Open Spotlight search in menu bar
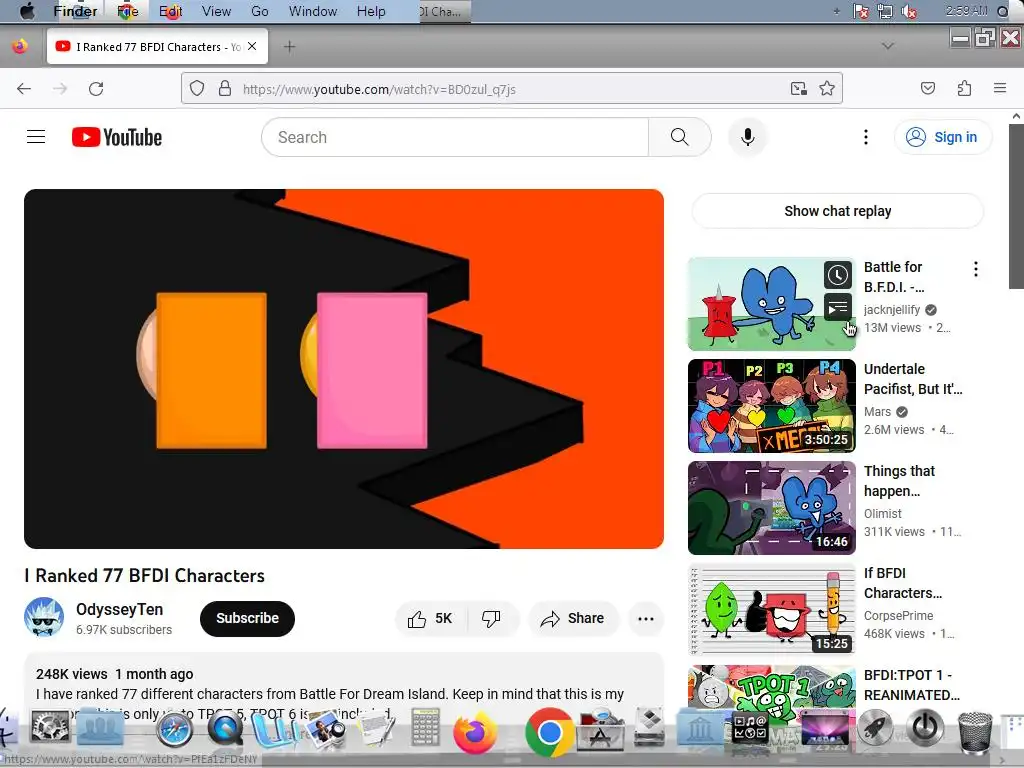The height and width of the screenshot is (768, 1024). coord(1003,11)
